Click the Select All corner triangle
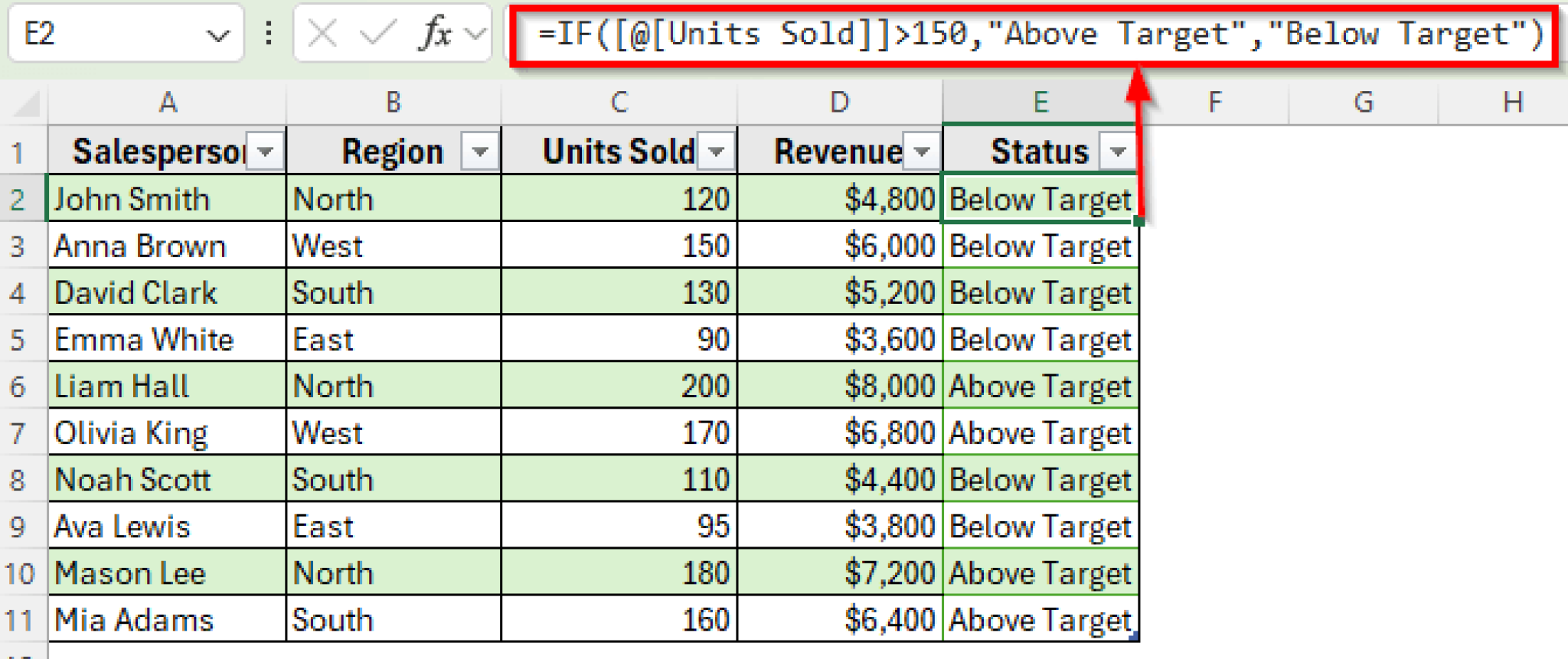The image size is (1568, 659). [27, 103]
